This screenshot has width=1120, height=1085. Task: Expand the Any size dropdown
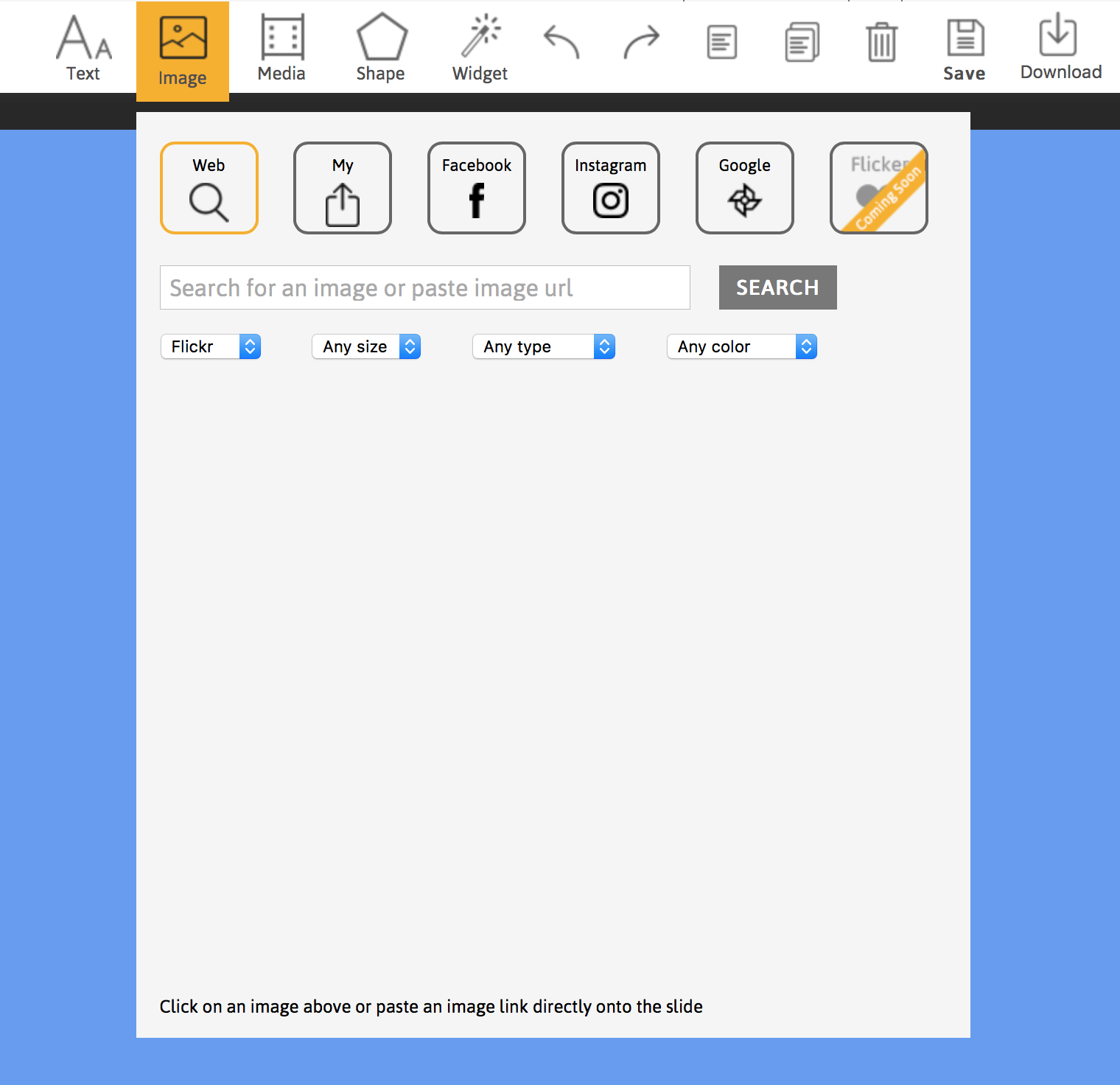tap(366, 346)
